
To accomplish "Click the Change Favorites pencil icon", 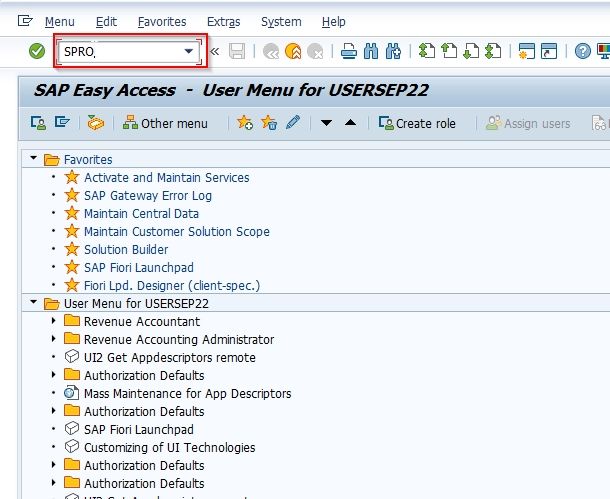I will click(293, 123).
